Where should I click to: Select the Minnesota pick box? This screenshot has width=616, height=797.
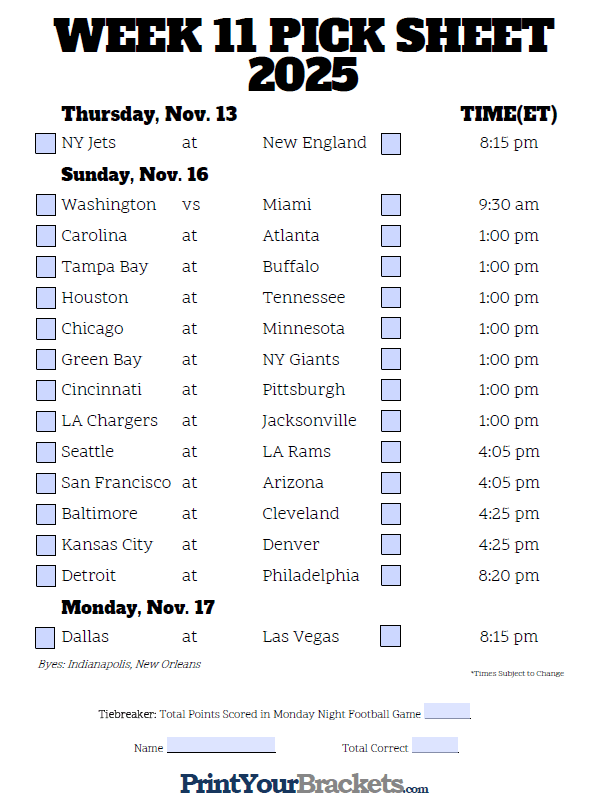point(391,328)
